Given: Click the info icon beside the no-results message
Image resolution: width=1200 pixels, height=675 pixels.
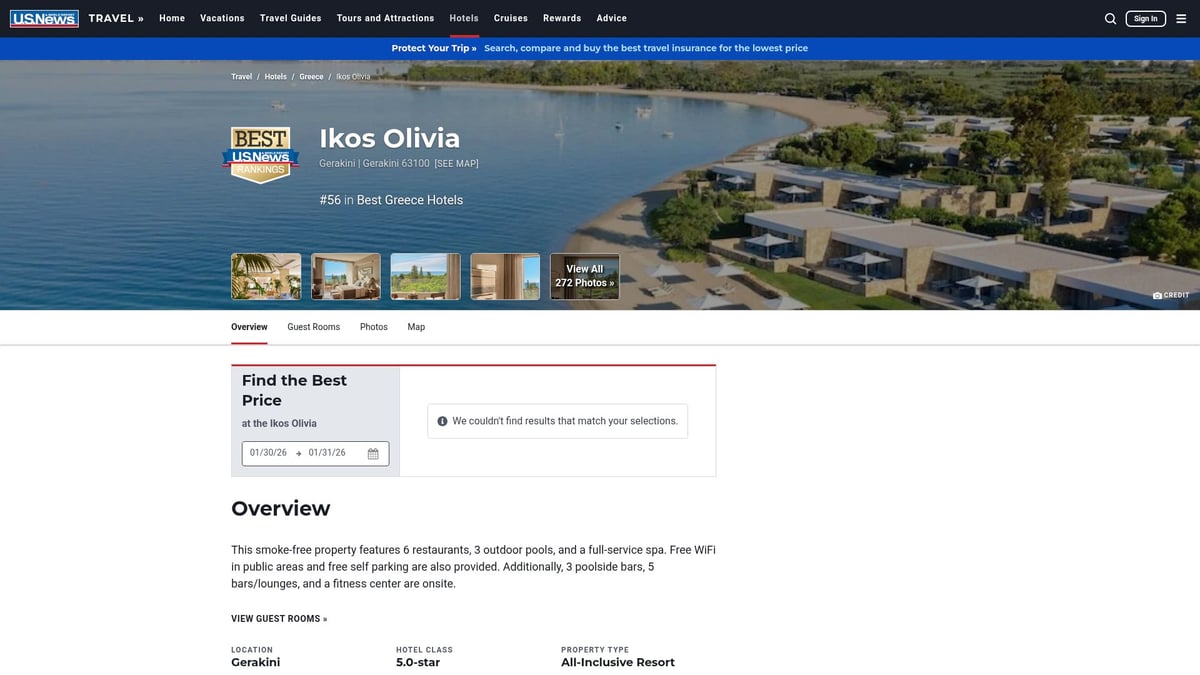Looking at the screenshot, I should pyautogui.click(x=442, y=420).
